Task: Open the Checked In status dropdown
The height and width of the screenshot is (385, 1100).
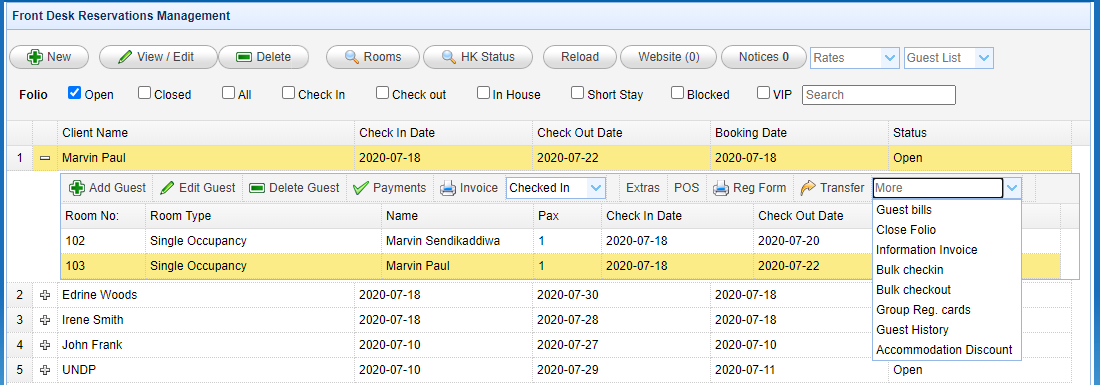Action: [596, 188]
